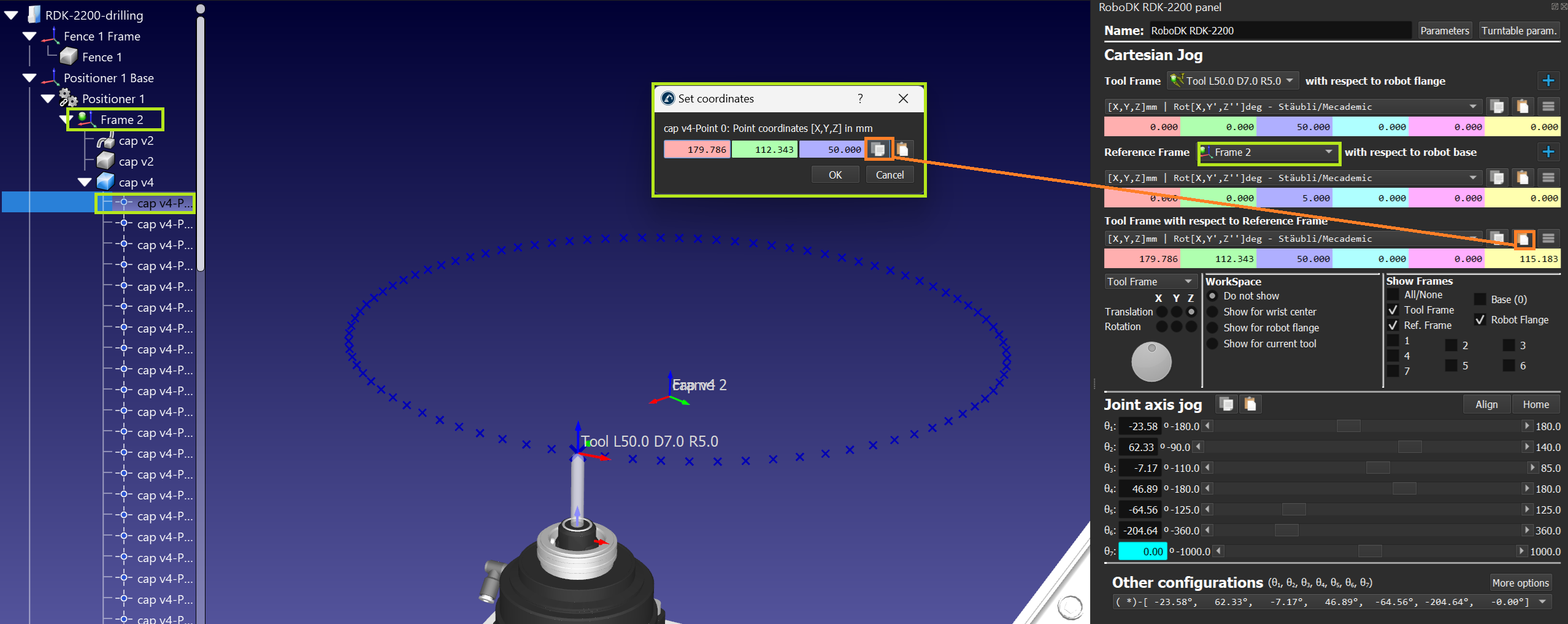Uncheck Ref. Frame in Show Frames
This screenshot has height=624, width=1568.
click(x=1393, y=325)
